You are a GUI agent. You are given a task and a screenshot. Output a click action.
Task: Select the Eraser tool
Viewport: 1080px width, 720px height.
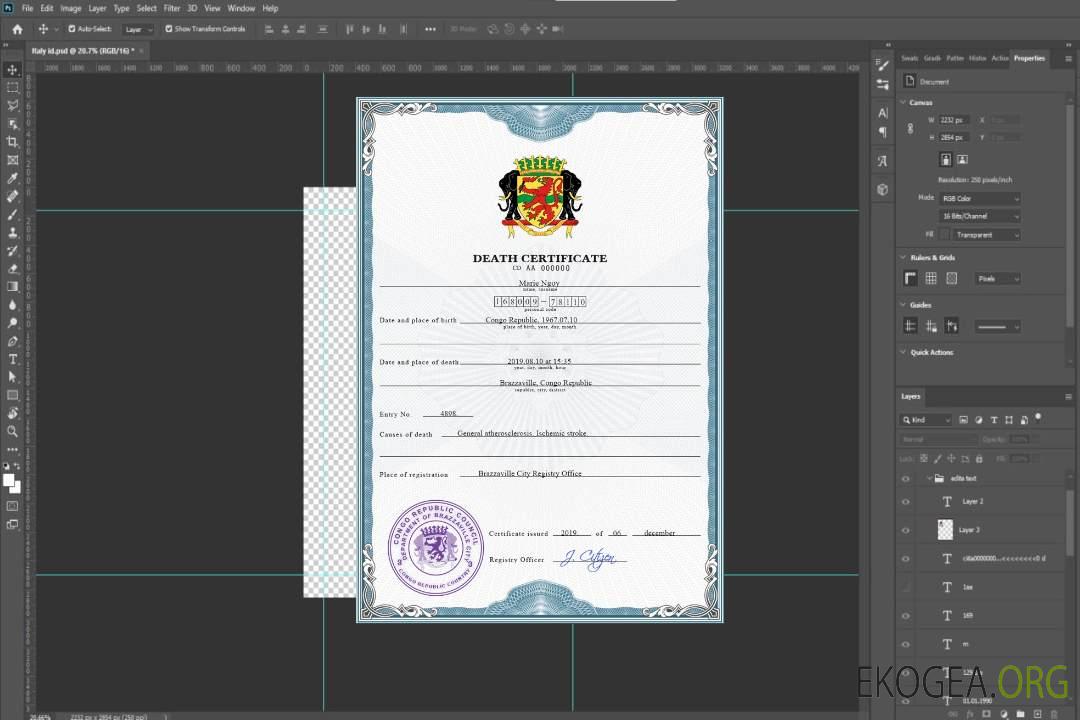[12, 269]
